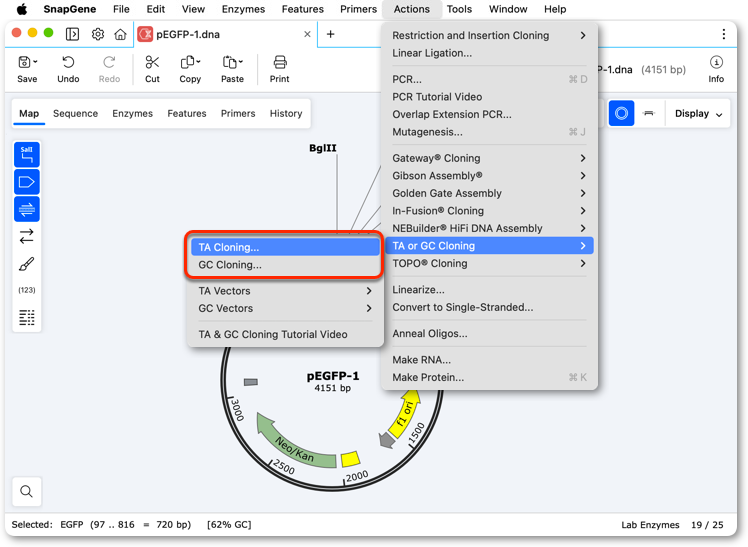Viewport: 748px width, 547px height.
Task: Open TA & GC Cloning Tutorial Video
Action: pos(285,334)
